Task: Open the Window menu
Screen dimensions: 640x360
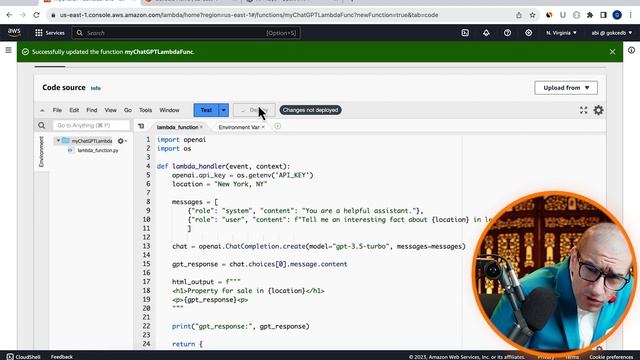Action: click(169, 110)
